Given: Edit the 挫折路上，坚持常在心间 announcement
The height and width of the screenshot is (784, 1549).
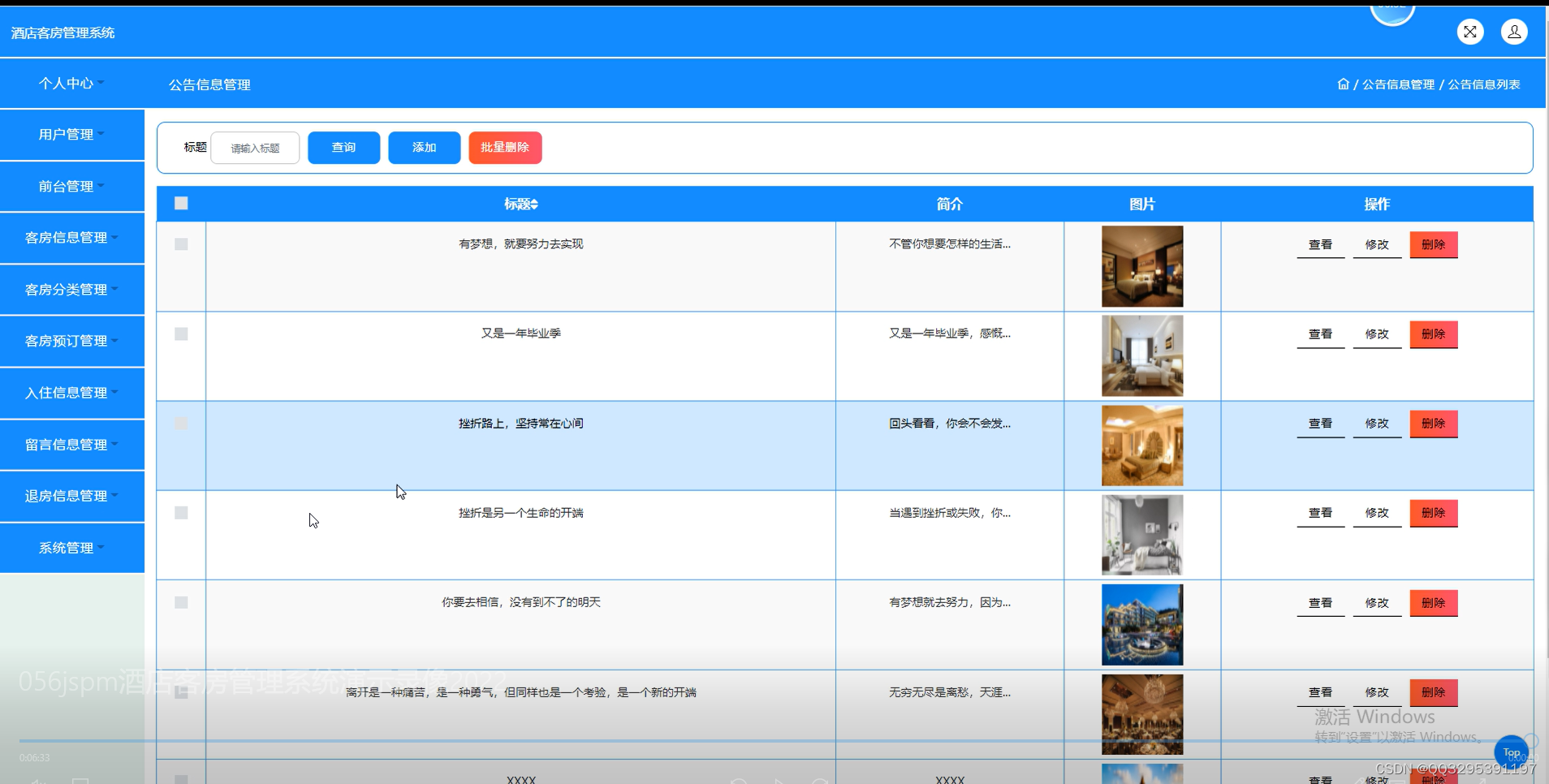Looking at the screenshot, I should click(1377, 424).
